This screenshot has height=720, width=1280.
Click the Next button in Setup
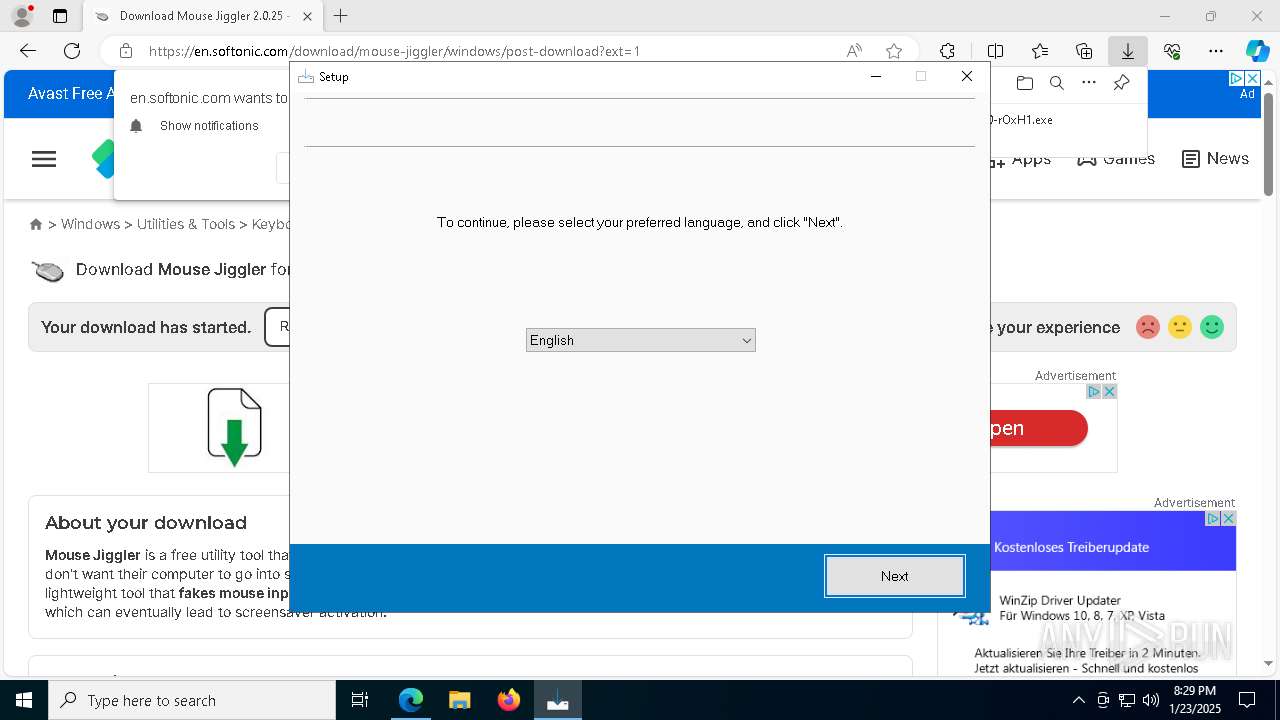click(894, 576)
